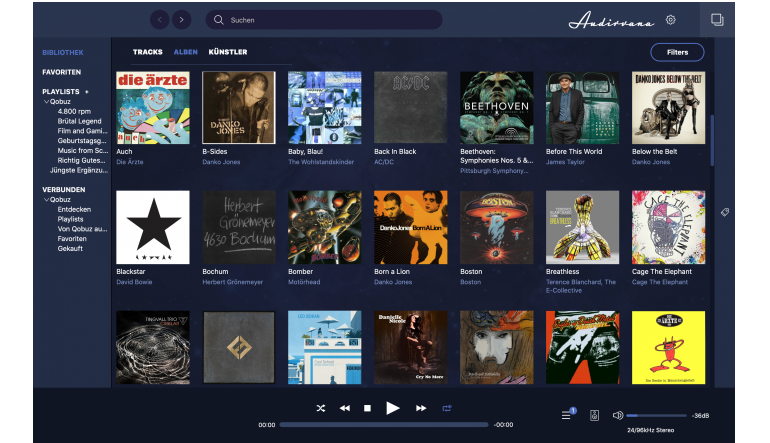
Task: Open the Auch album cover
Action: 153,108
